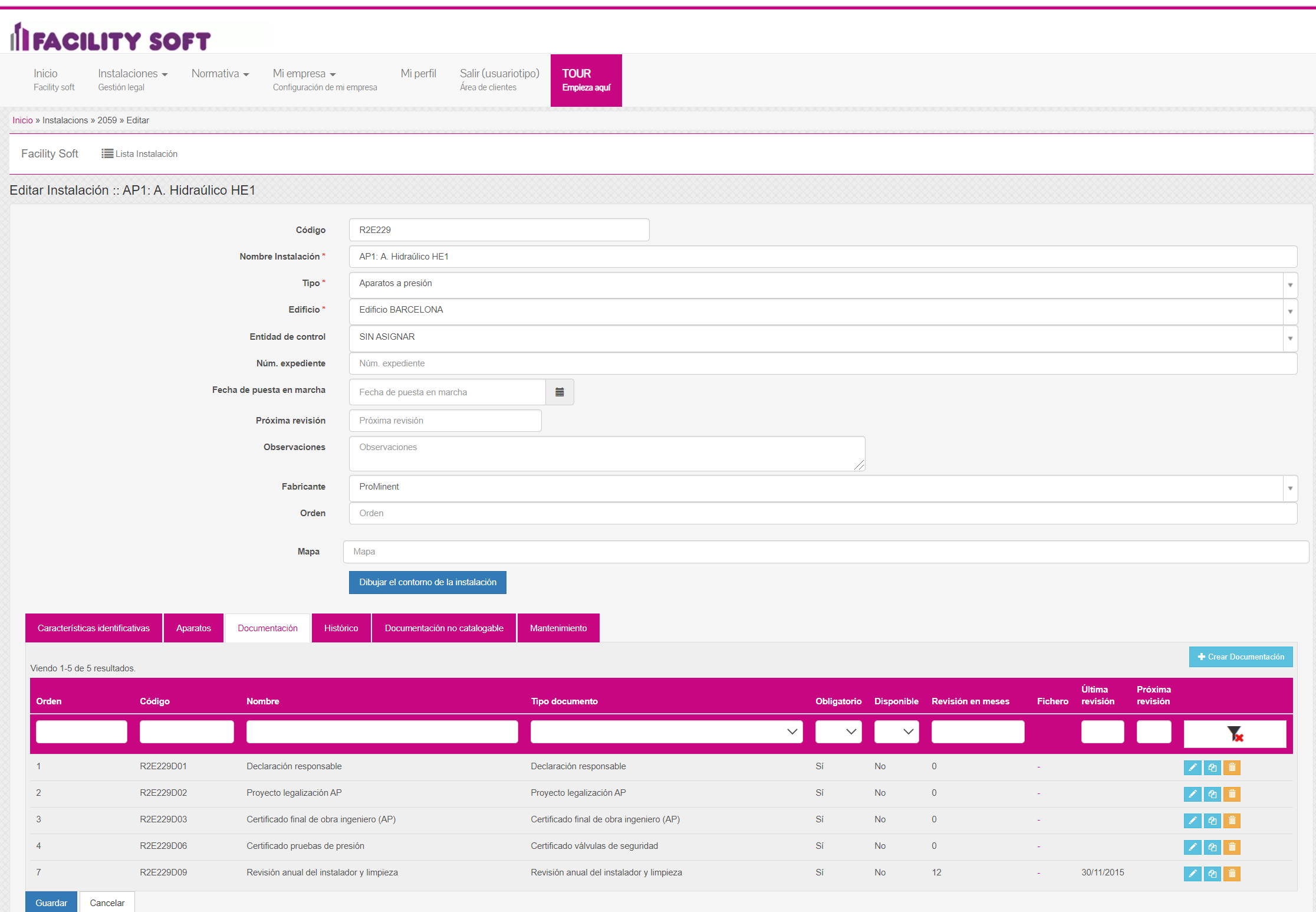Image resolution: width=1316 pixels, height=912 pixels.
Task: Open the calendar picker for Fecha de puesta en marcha
Action: [x=560, y=392]
